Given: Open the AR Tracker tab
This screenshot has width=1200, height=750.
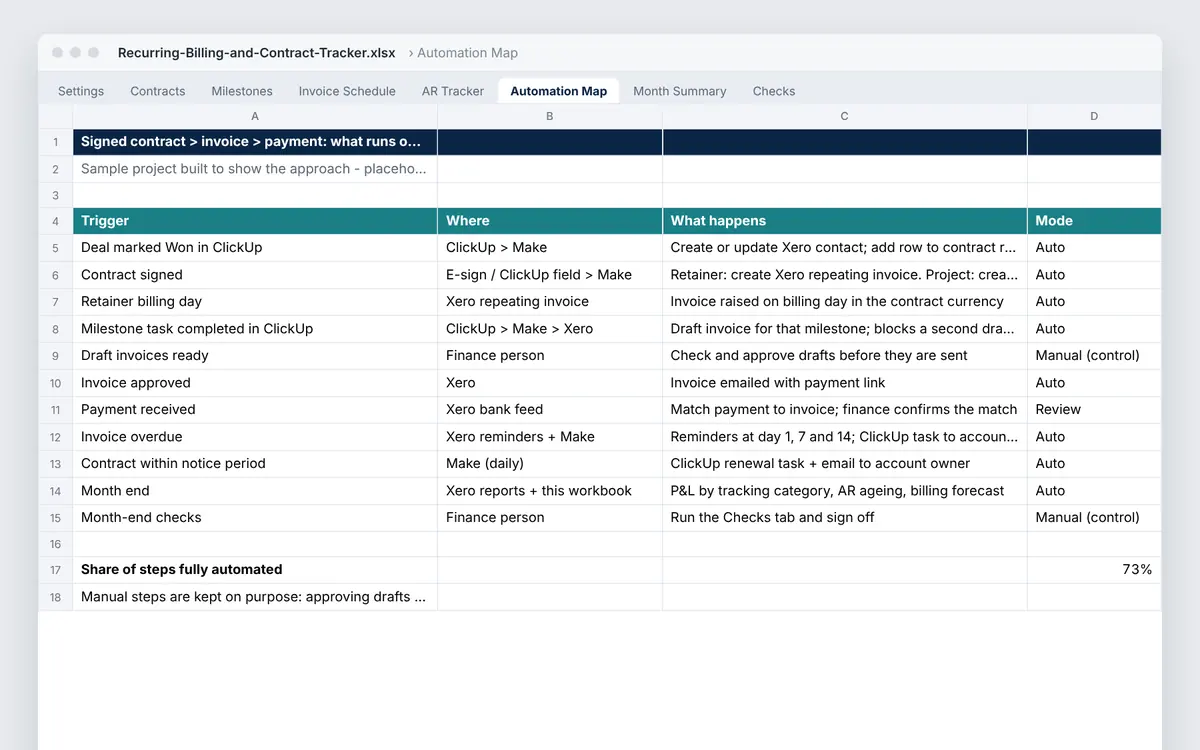Looking at the screenshot, I should click(453, 91).
